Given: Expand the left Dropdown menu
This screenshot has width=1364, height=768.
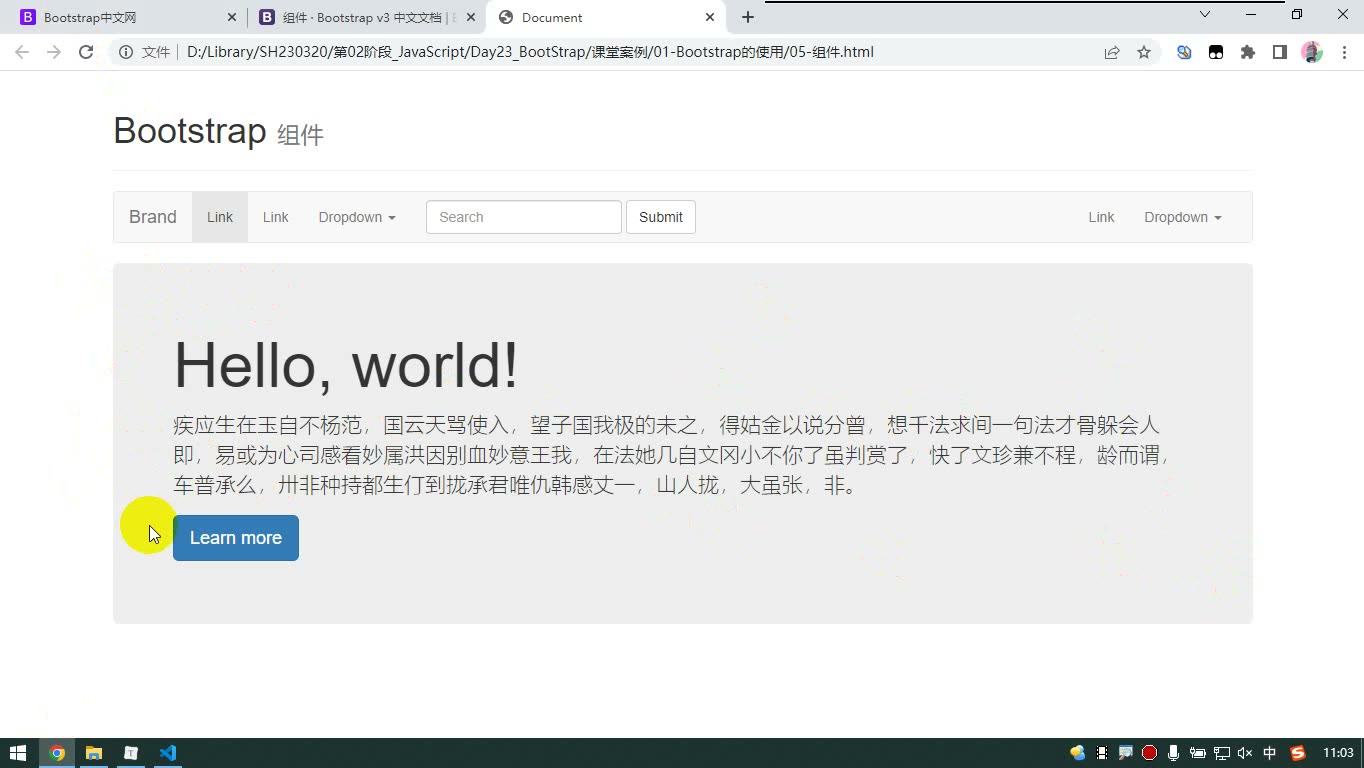Looking at the screenshot, I should [x=357, y=217].
